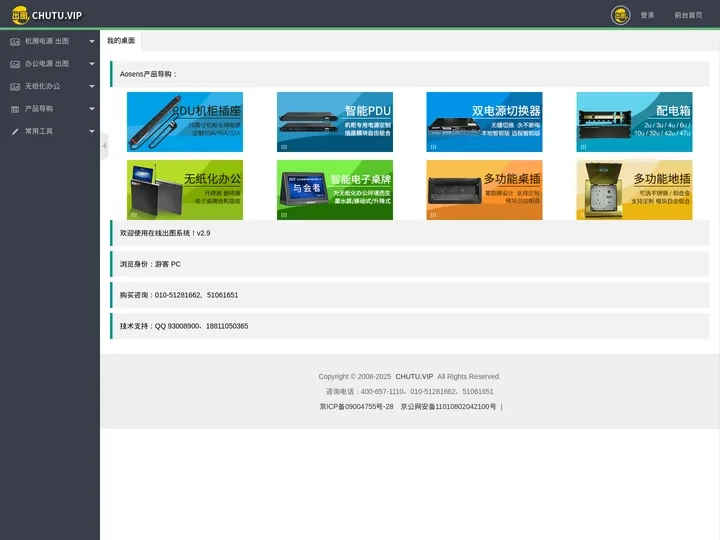The width and height of the screenshot is (720, 540).
Task: Open the 多功能桌插 product banner
Action: 484,190
